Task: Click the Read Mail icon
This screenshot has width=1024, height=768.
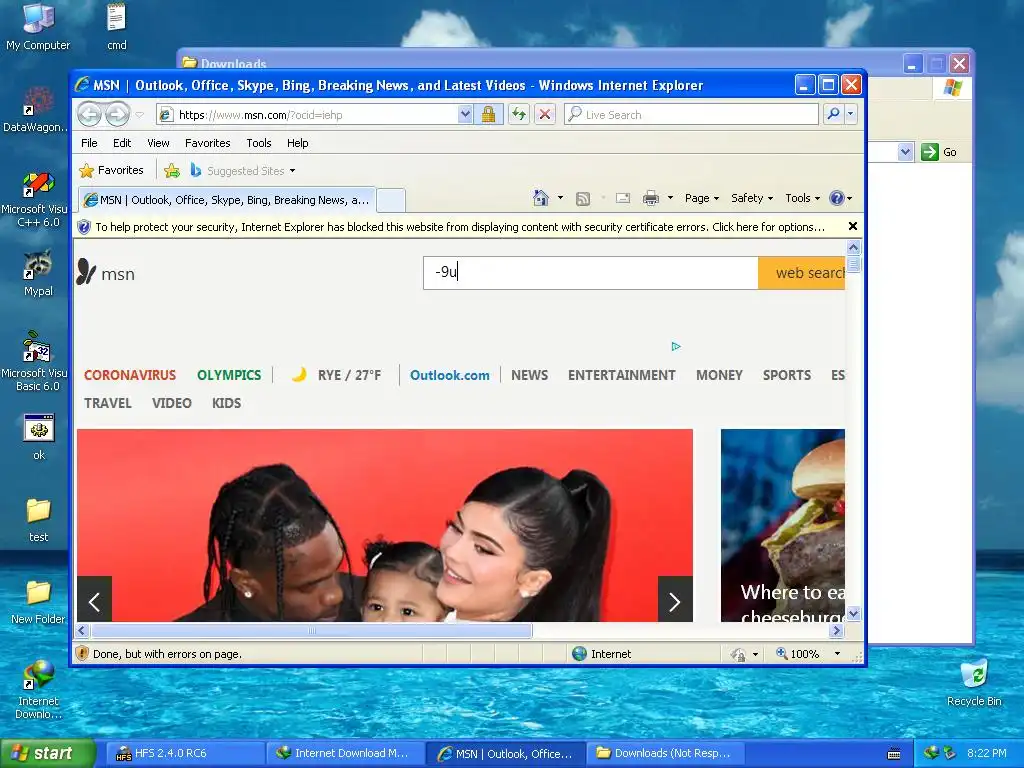Action: 623,198
